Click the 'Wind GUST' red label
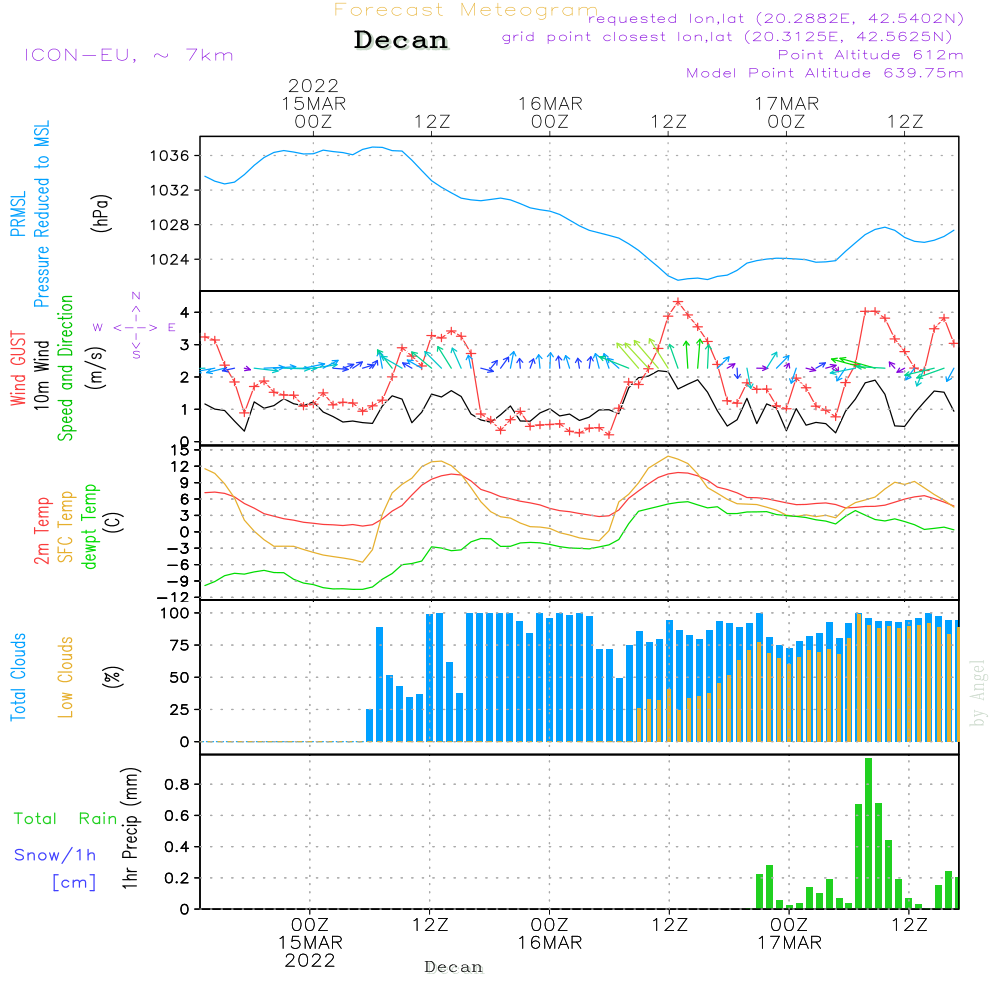 (18, 368)
